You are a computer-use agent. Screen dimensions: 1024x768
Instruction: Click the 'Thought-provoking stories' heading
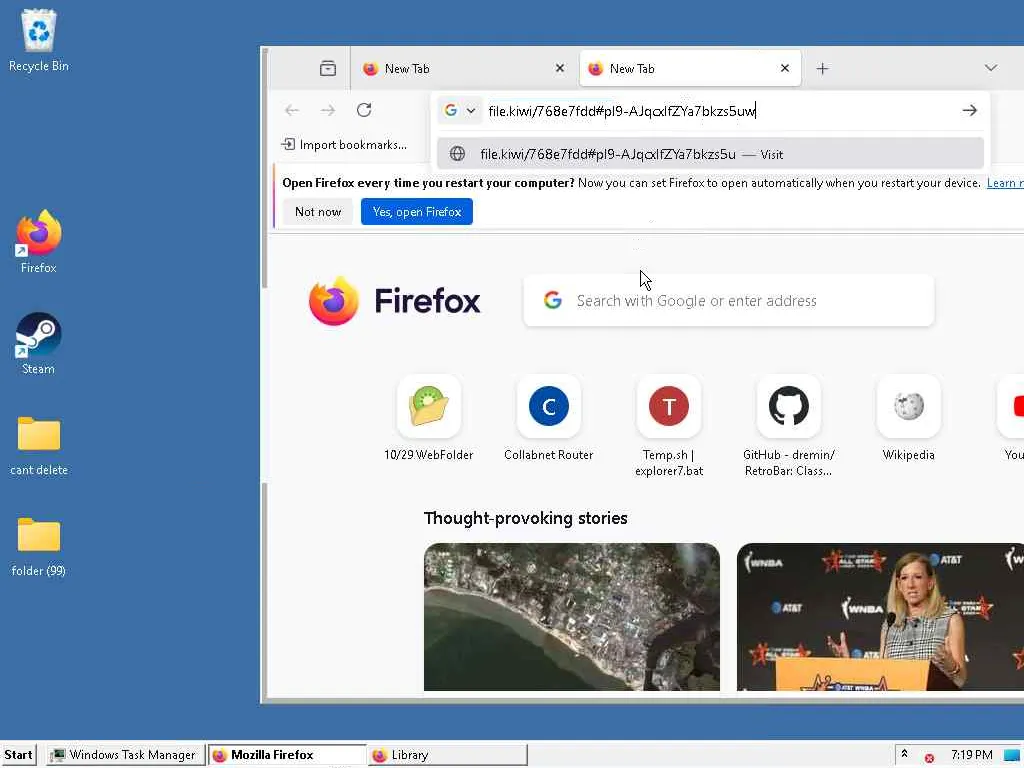526,518
